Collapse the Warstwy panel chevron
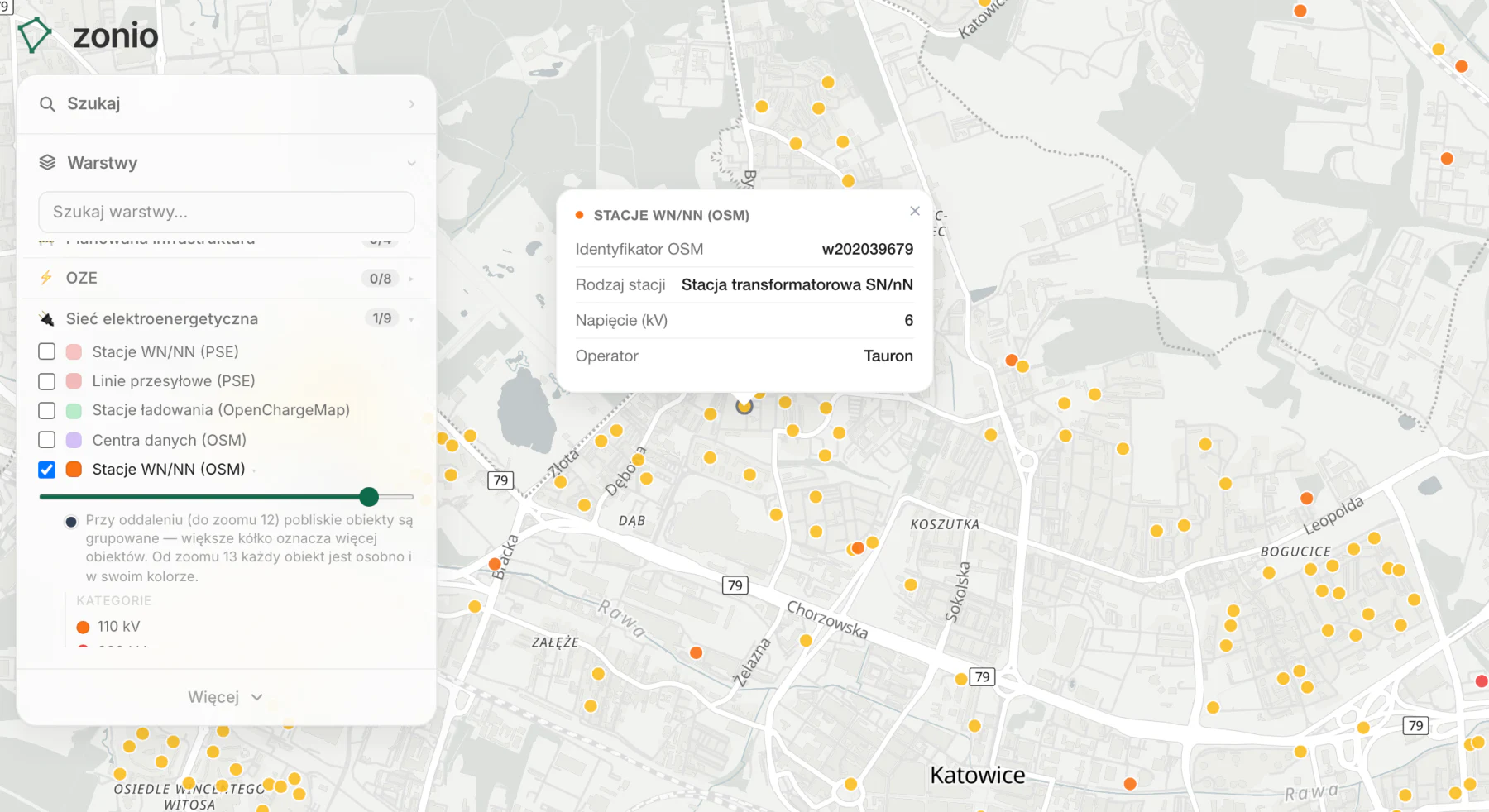Image resolution: width=1489 pixels, height=812 pixels. pos(411,164)
